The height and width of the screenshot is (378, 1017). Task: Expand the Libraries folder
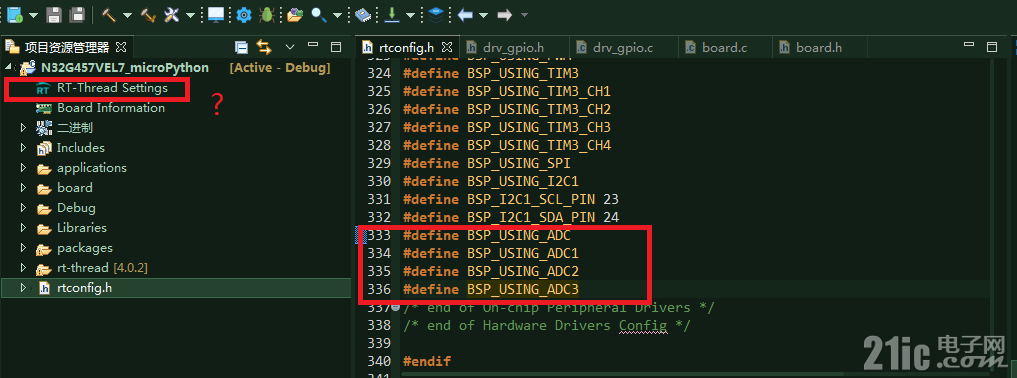pos(24,228)
